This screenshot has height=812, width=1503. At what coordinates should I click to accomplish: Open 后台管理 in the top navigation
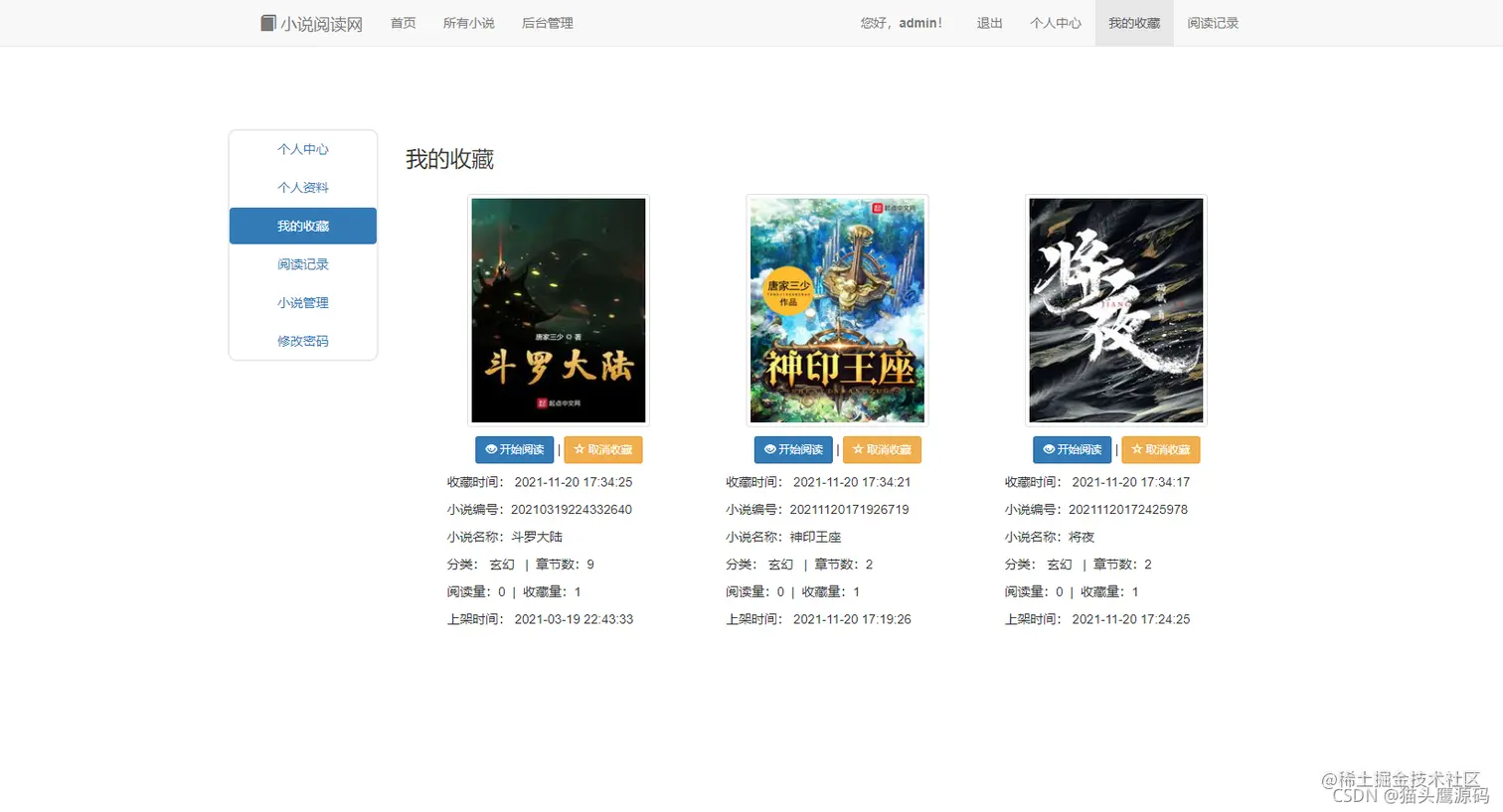point(548,23)
